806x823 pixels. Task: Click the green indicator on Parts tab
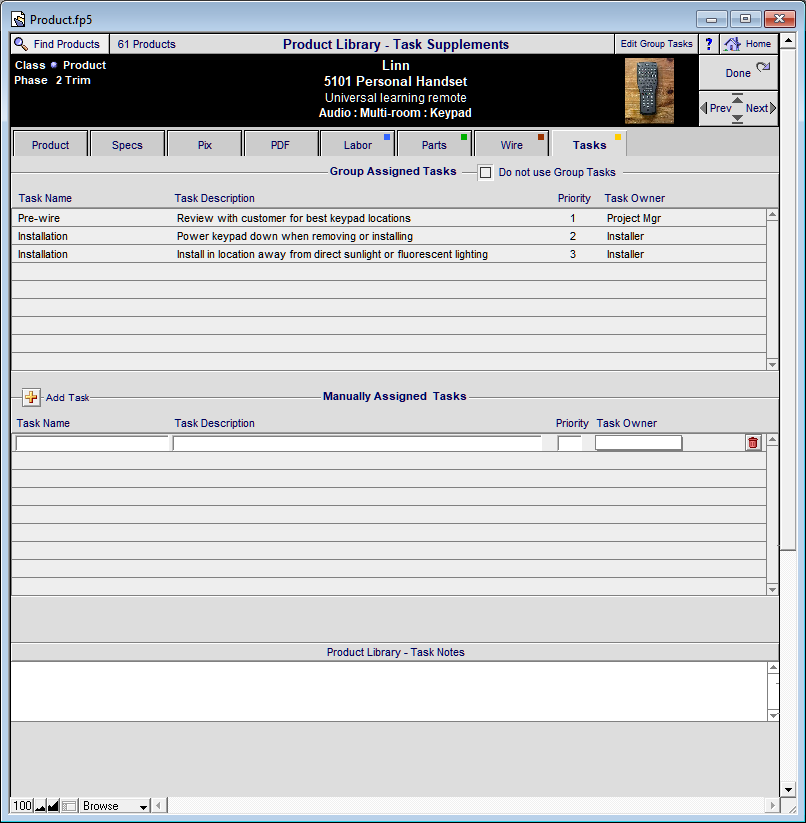pos(464,137)
